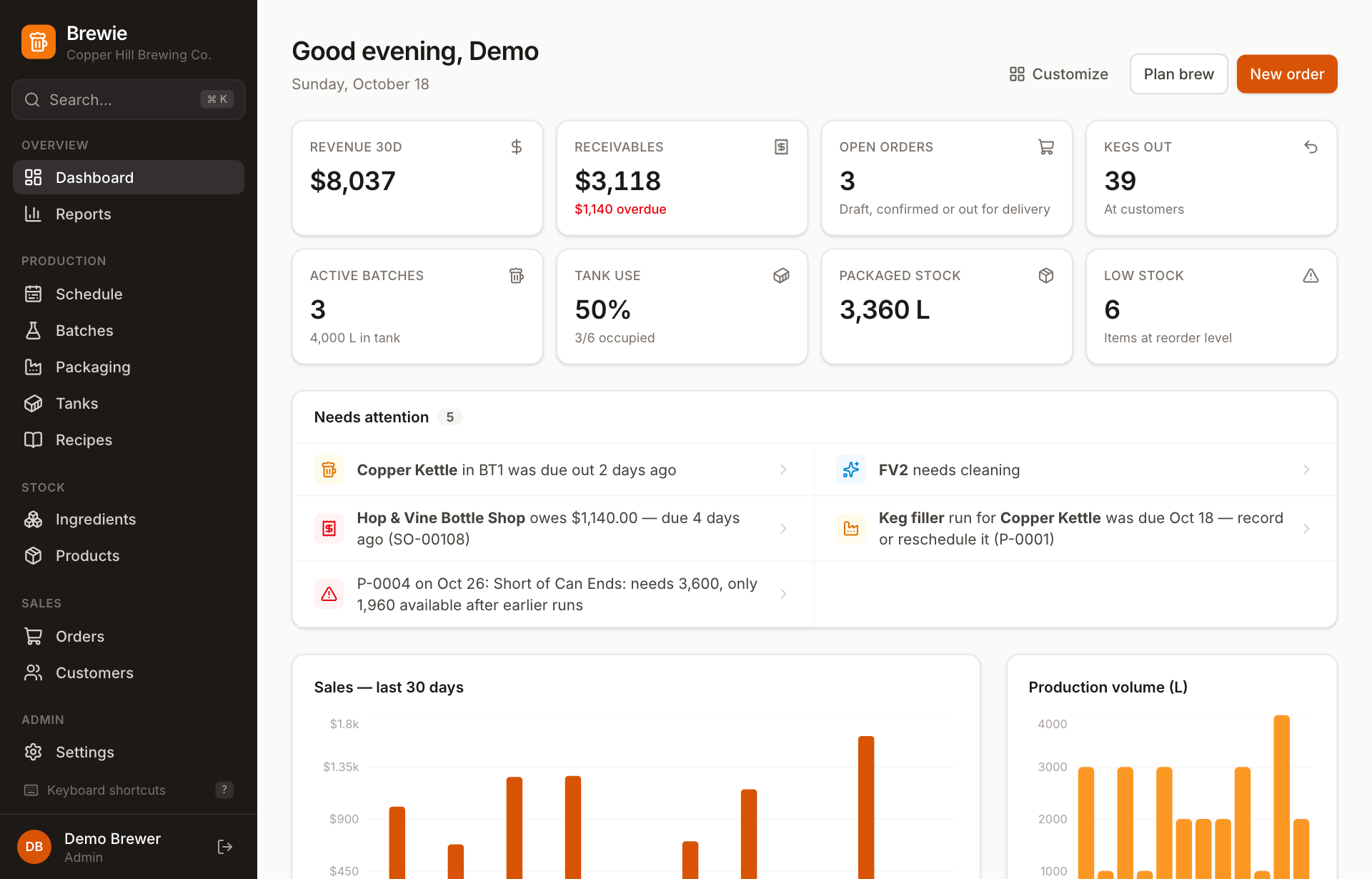Click the tallest bar in Production volume chart

(1281, 797)
